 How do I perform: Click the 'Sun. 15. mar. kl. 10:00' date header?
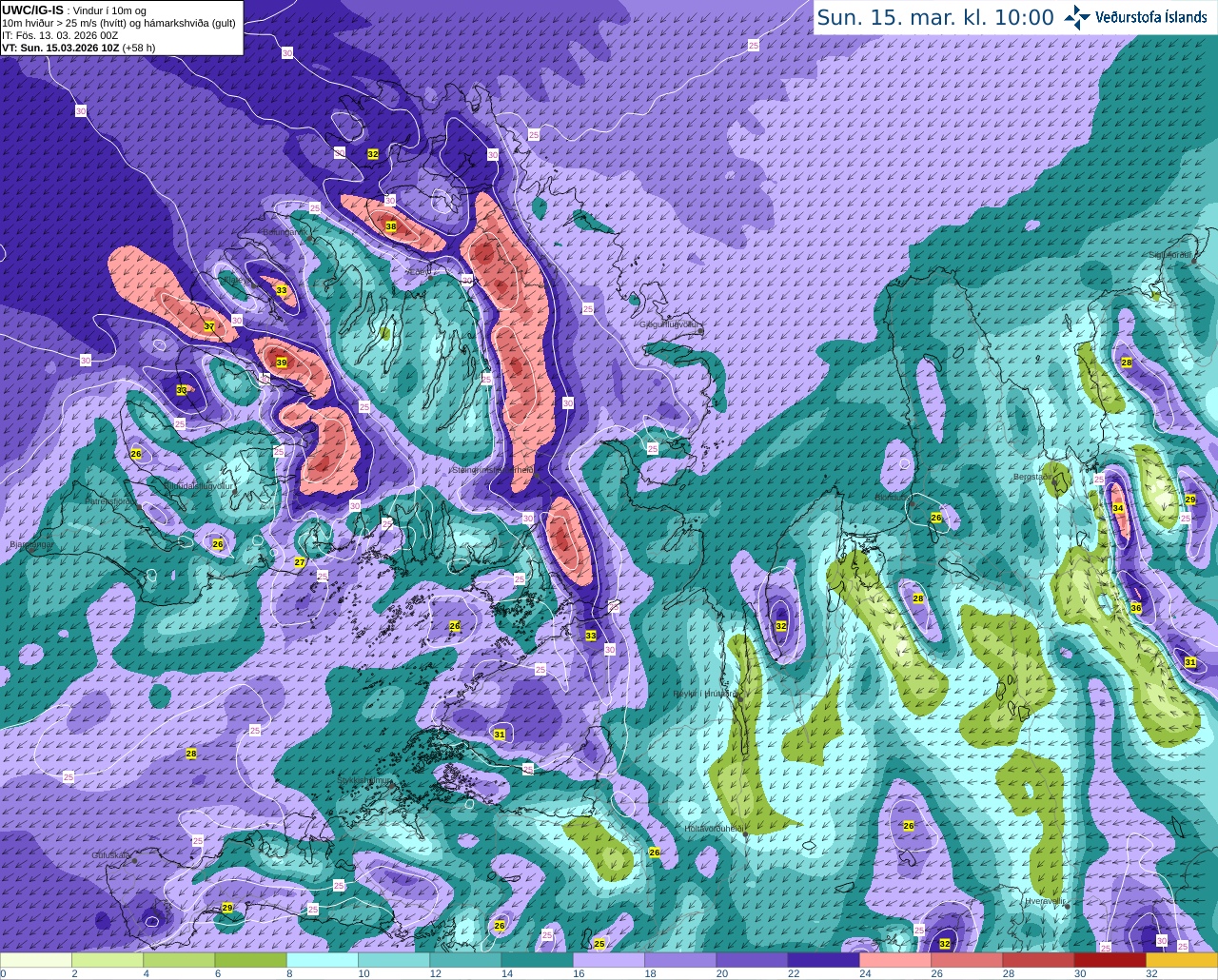(935, 17)
